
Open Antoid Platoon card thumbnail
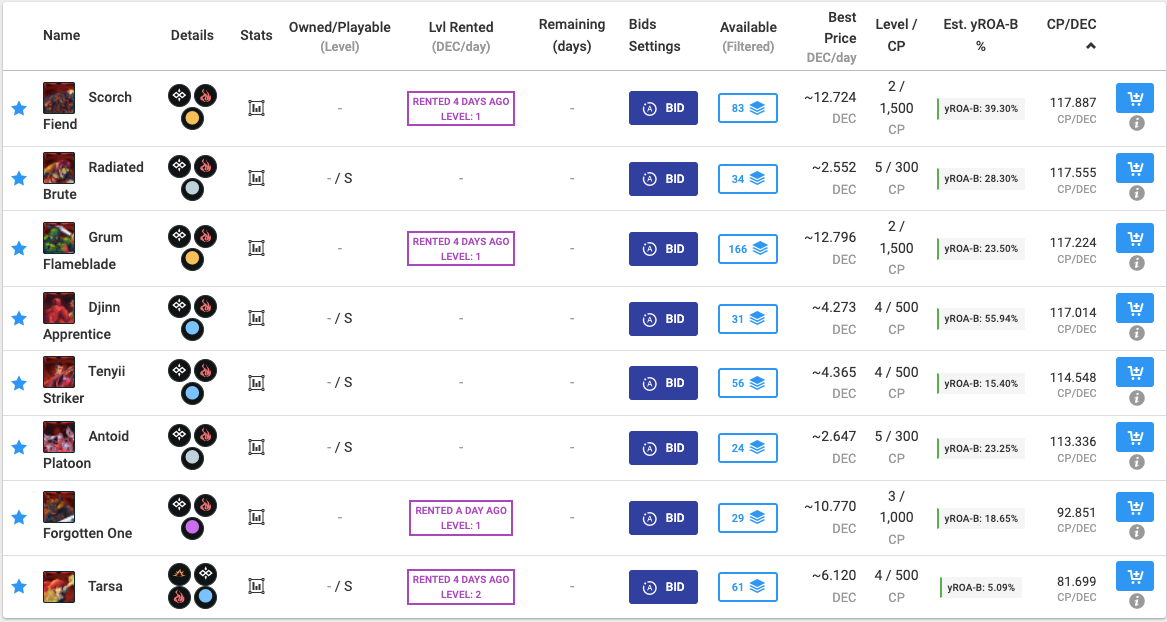(59, 437)
